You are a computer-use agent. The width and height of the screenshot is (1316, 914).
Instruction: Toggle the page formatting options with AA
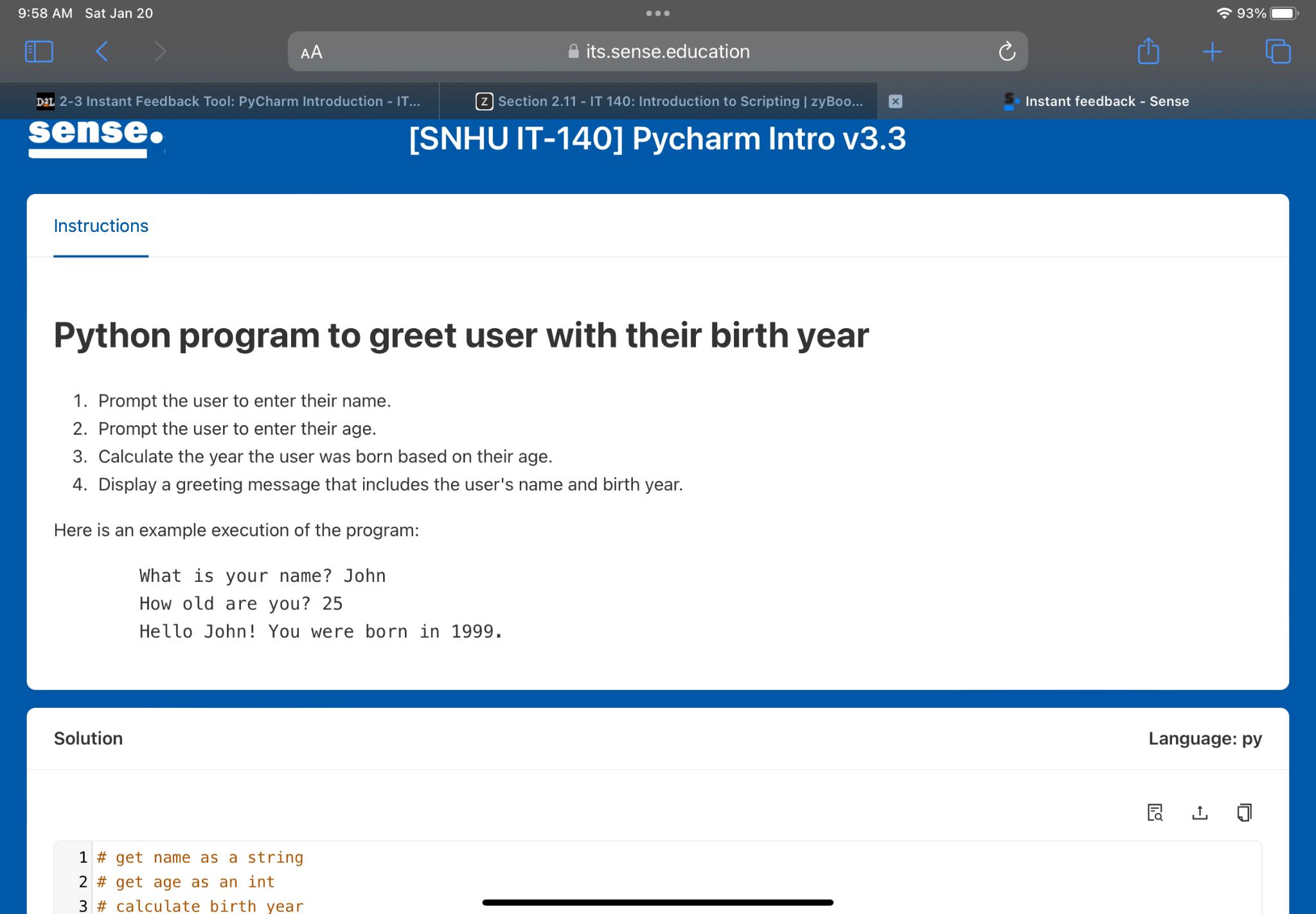click(311, 51)
